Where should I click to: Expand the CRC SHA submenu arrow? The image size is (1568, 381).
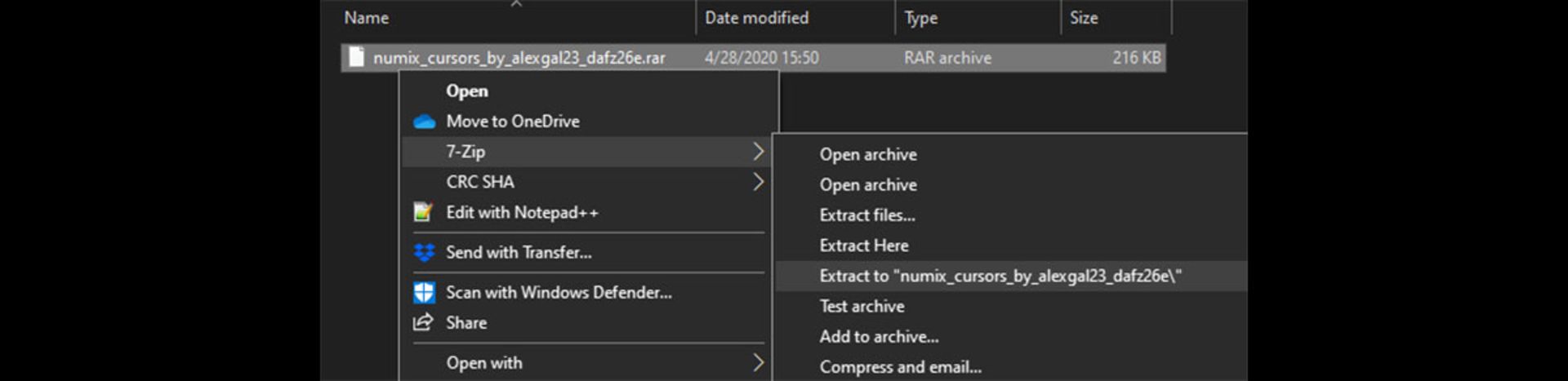coord(757,182)
